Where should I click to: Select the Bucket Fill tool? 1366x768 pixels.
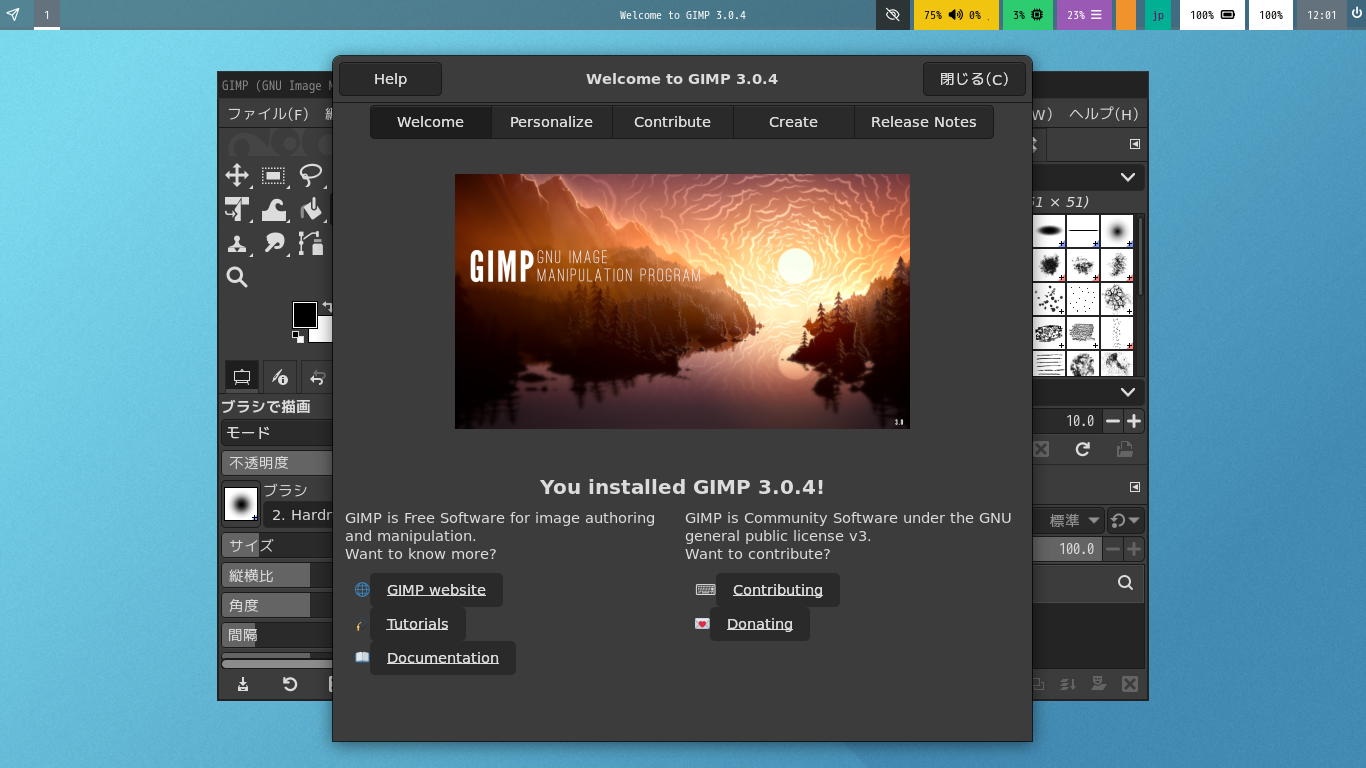311,209
